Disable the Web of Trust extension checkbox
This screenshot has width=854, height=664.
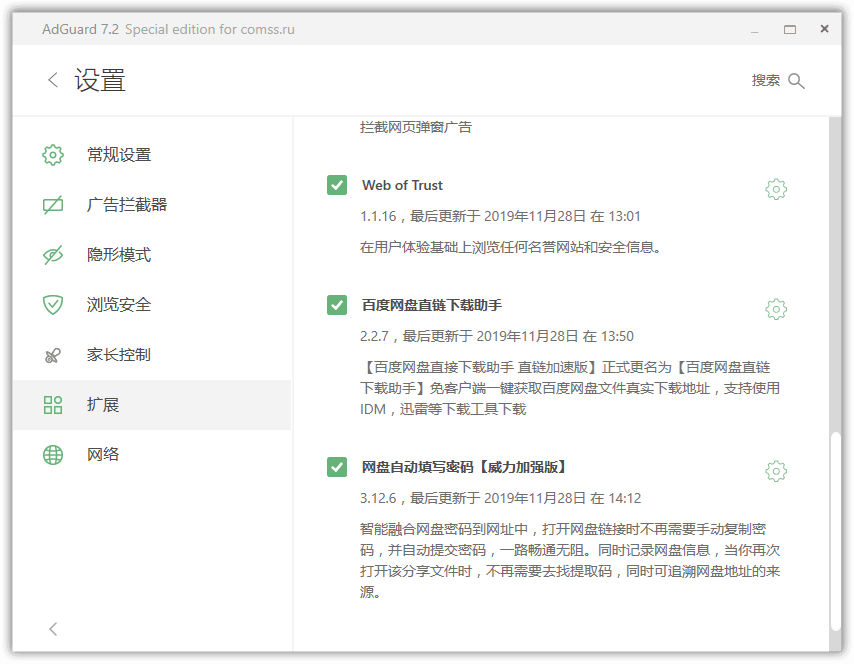click(336, 185)
